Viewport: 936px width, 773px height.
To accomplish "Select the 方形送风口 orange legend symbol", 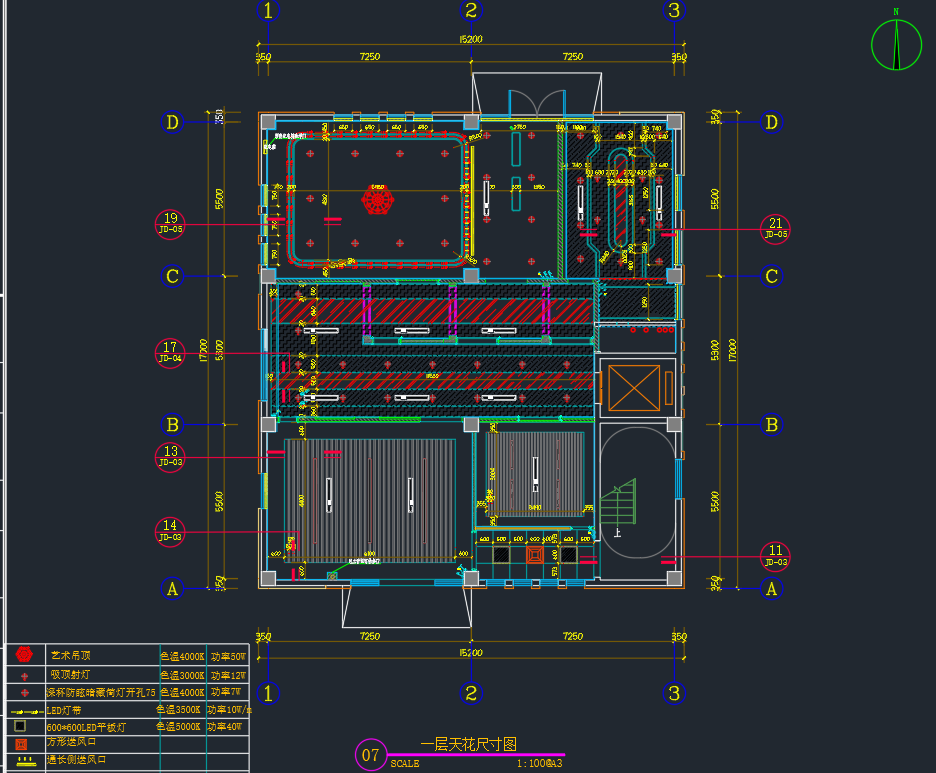I will 21,744.
